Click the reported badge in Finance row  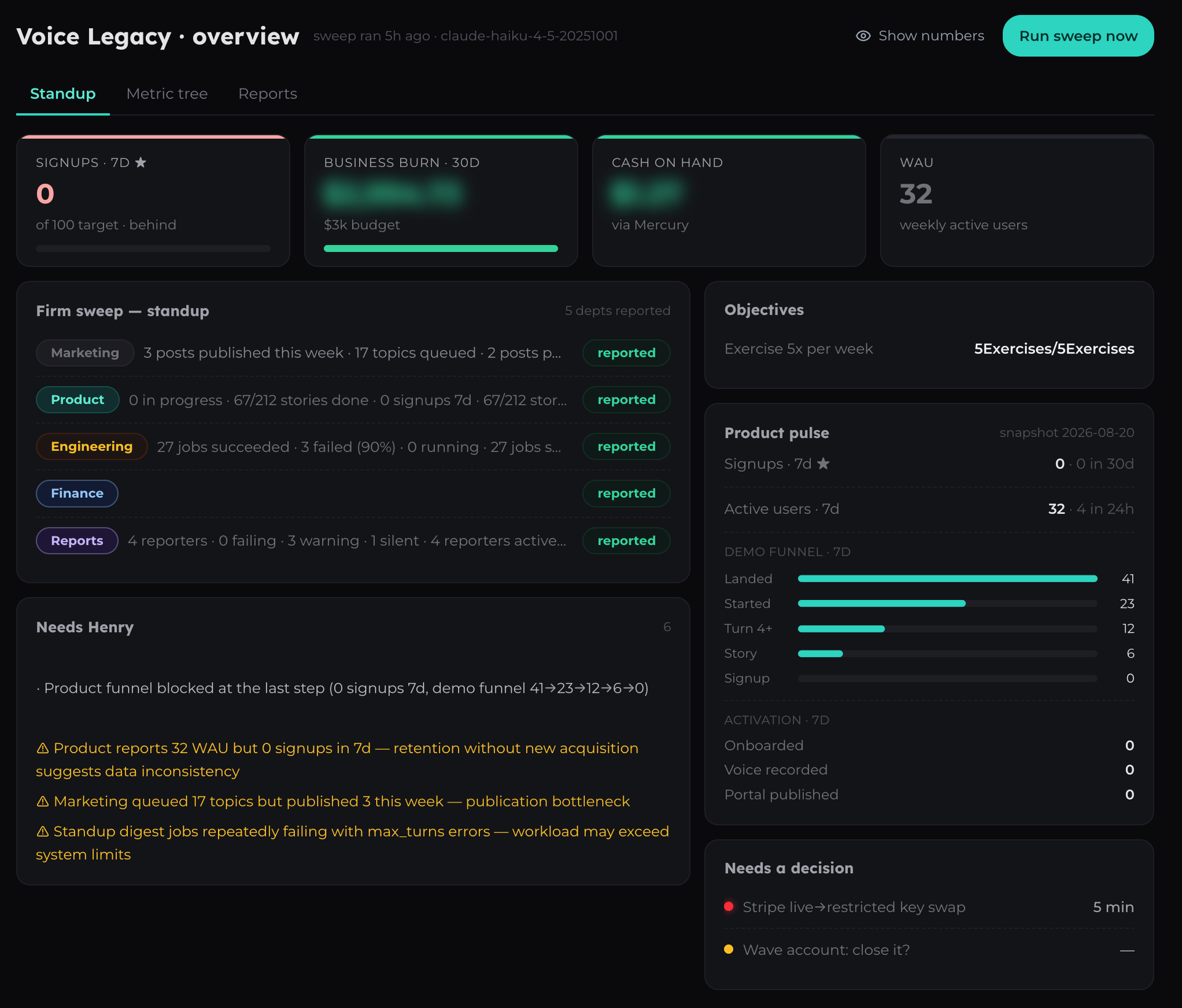click(626, 493)
